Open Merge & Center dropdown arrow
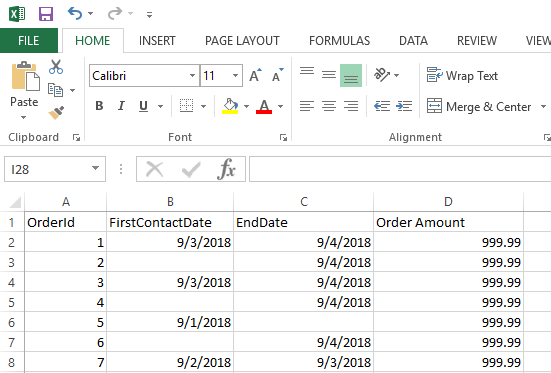The width and height of the screenshot is (551, 373). (543, 106)
